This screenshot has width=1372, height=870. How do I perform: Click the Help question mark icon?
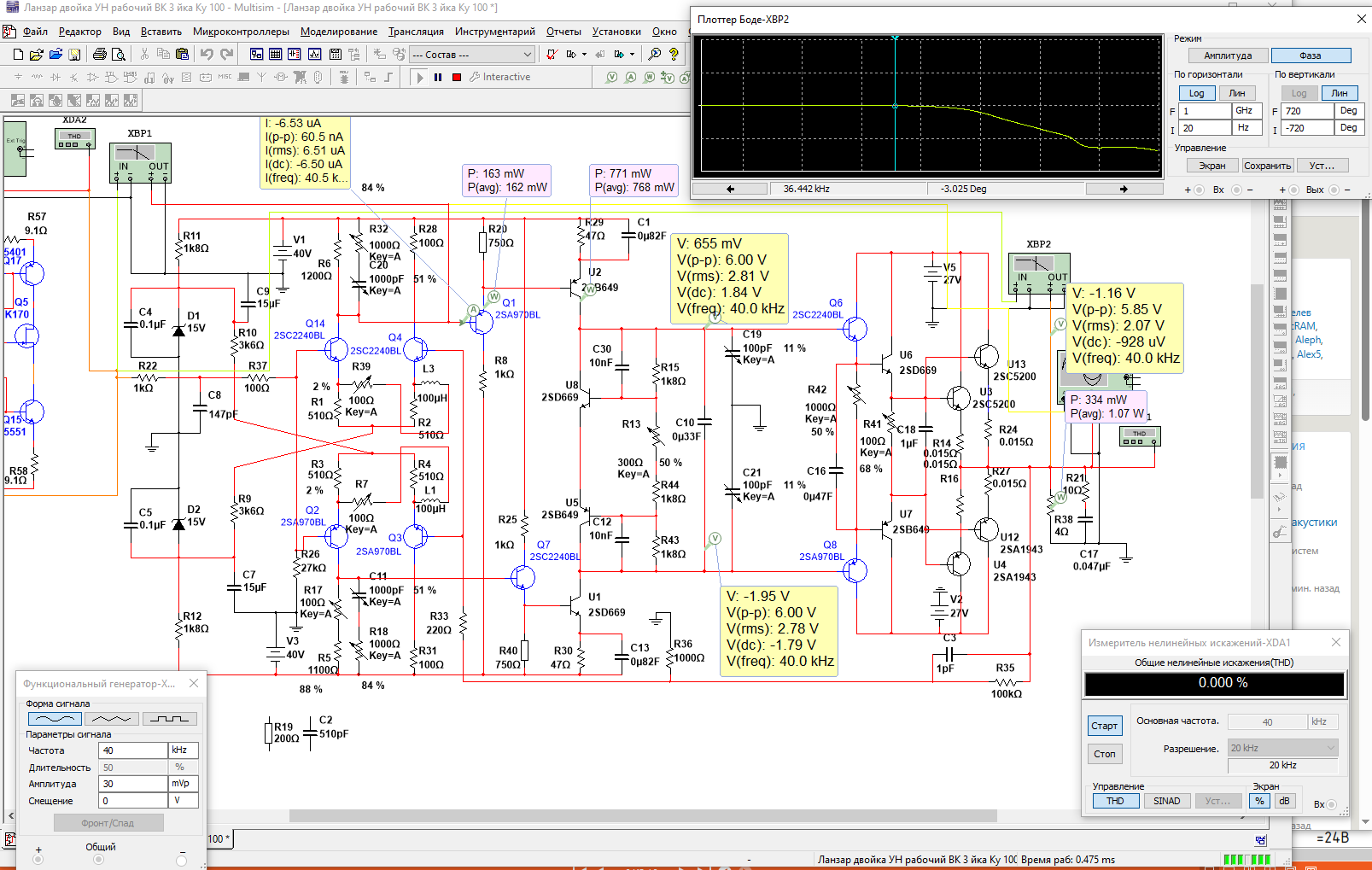674,55
